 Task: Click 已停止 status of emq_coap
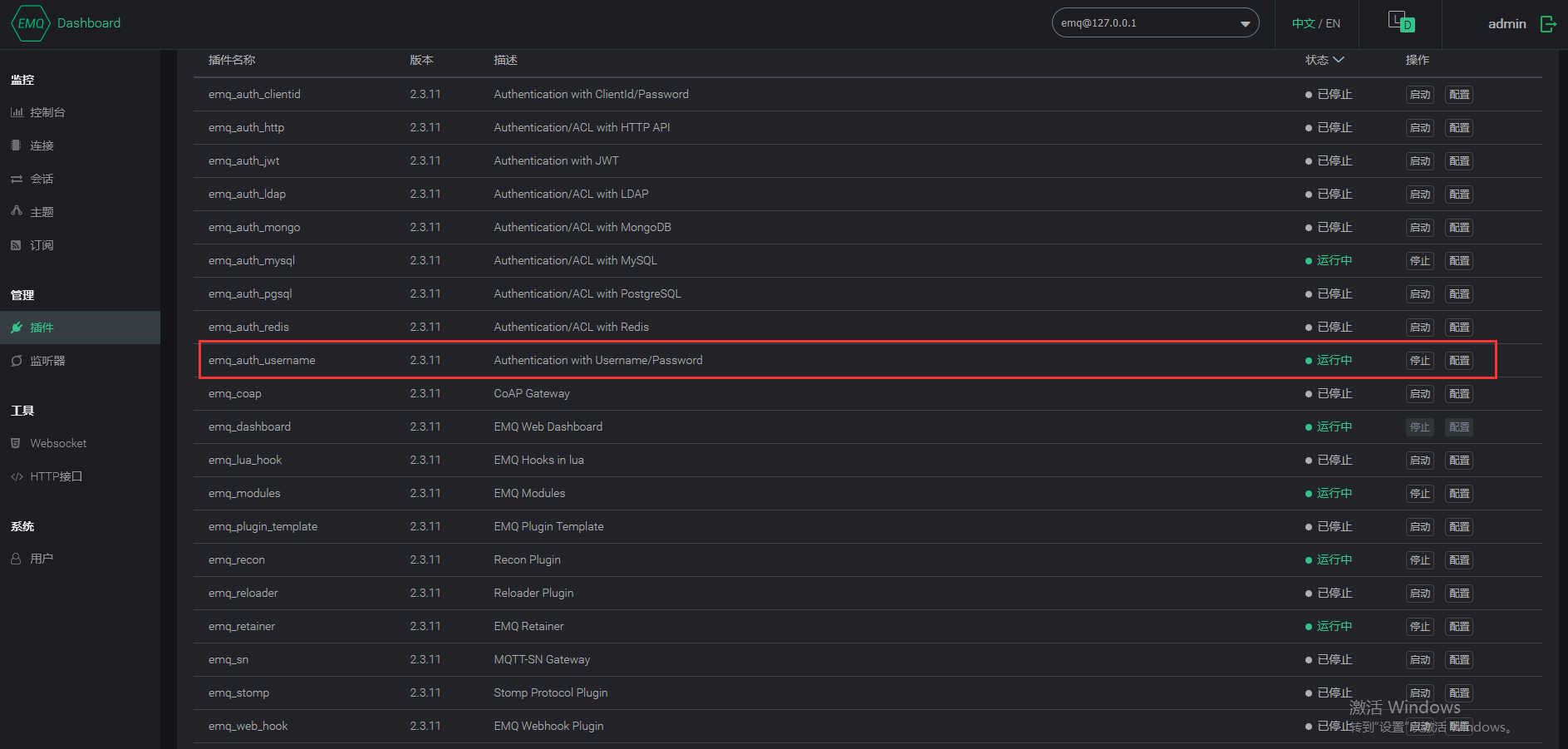pyautogui.click(x=1329, y=393)
